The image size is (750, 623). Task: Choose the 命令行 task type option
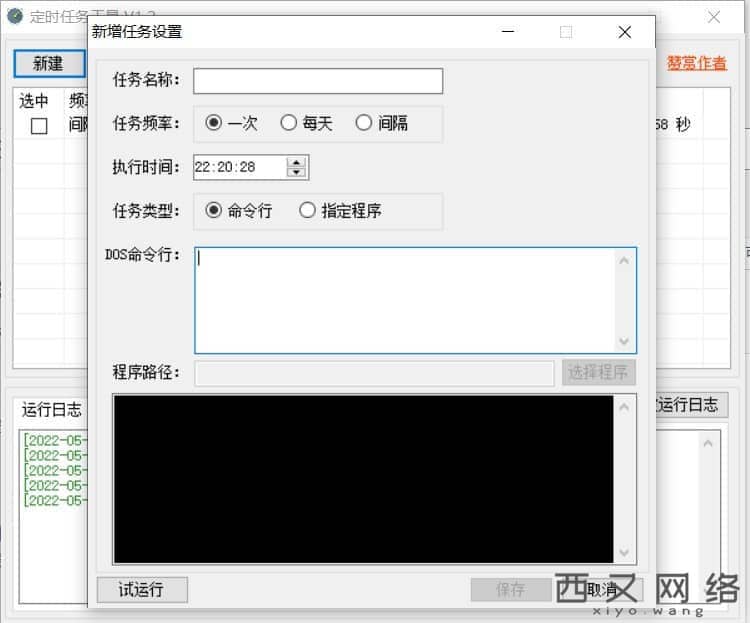pyautogui.click(x=213, y=211)
